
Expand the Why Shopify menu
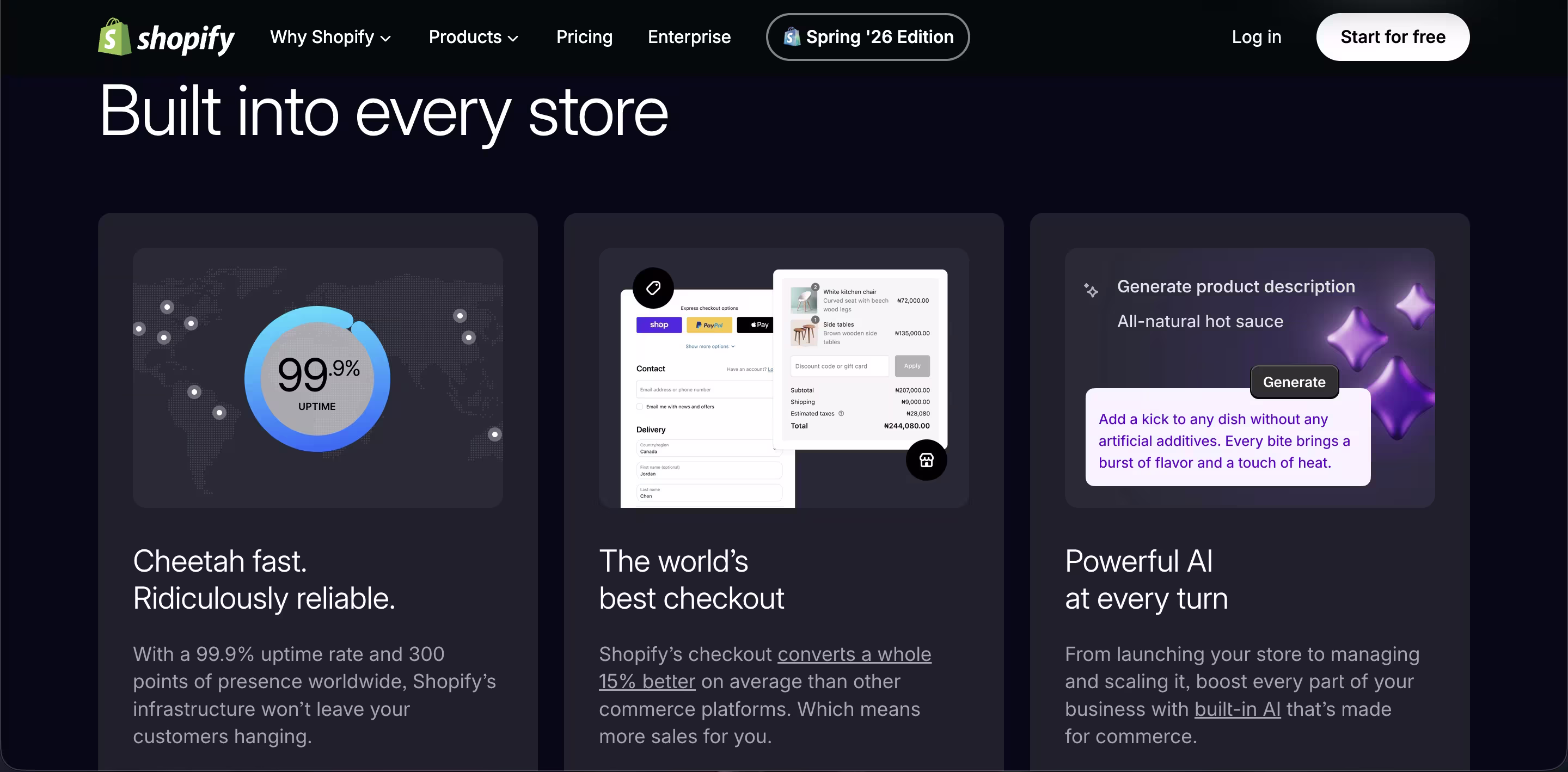pos(330,37)
